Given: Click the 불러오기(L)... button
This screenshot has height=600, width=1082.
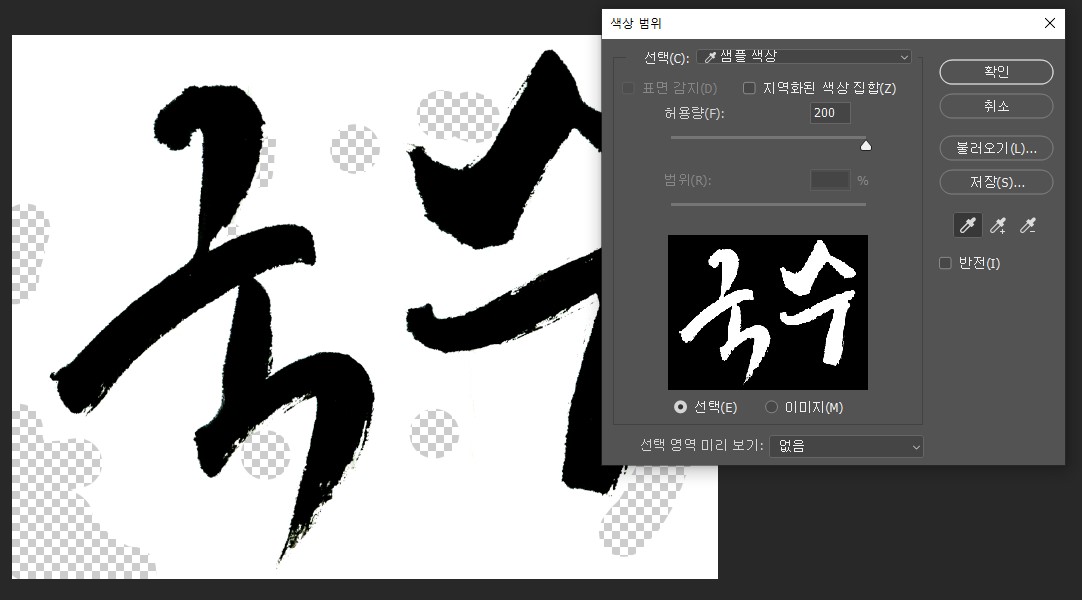Looking at the screenshot, I should click(x=996, y=148).
